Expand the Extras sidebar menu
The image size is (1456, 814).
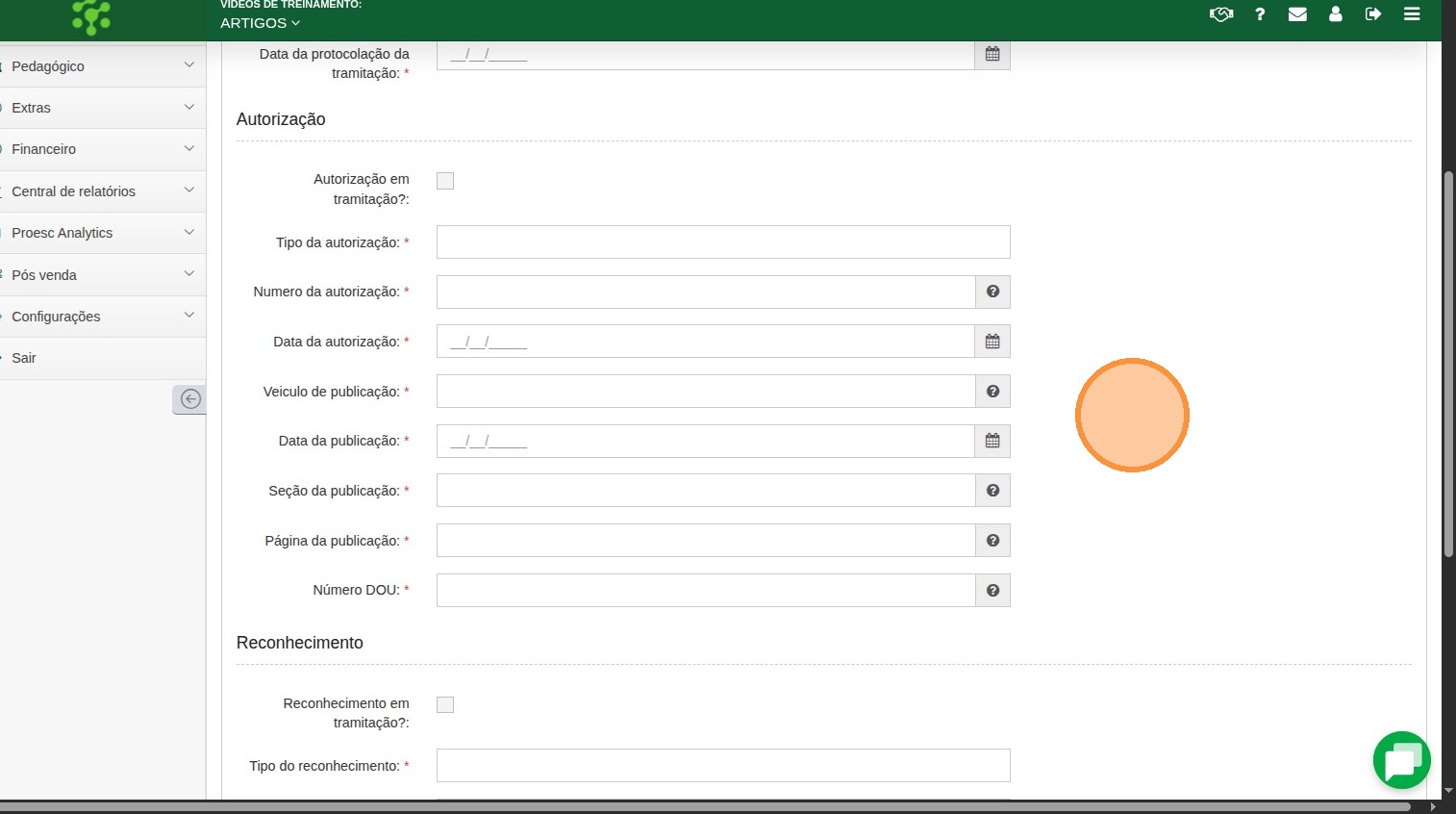(x=103, y=108)
